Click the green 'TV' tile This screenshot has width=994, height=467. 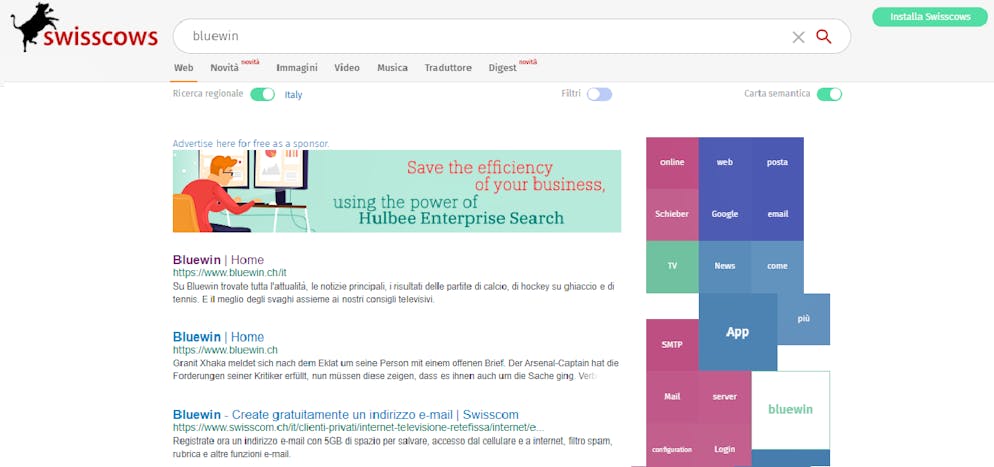click(672, 267)
